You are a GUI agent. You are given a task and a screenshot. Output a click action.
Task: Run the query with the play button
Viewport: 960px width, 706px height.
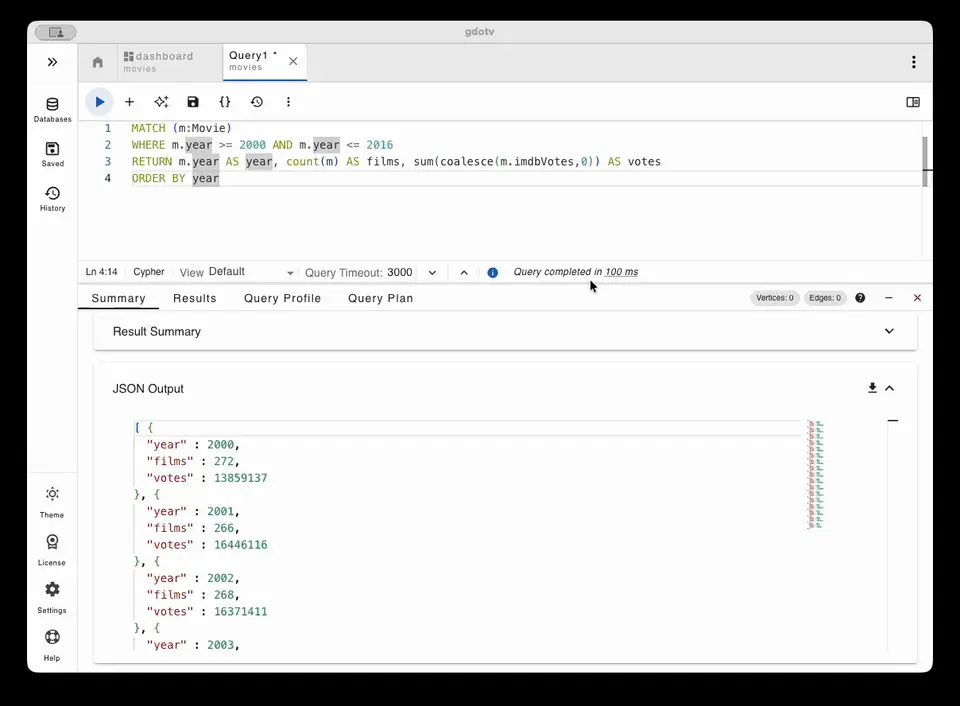pyautogui.click(x=99, y=102)
